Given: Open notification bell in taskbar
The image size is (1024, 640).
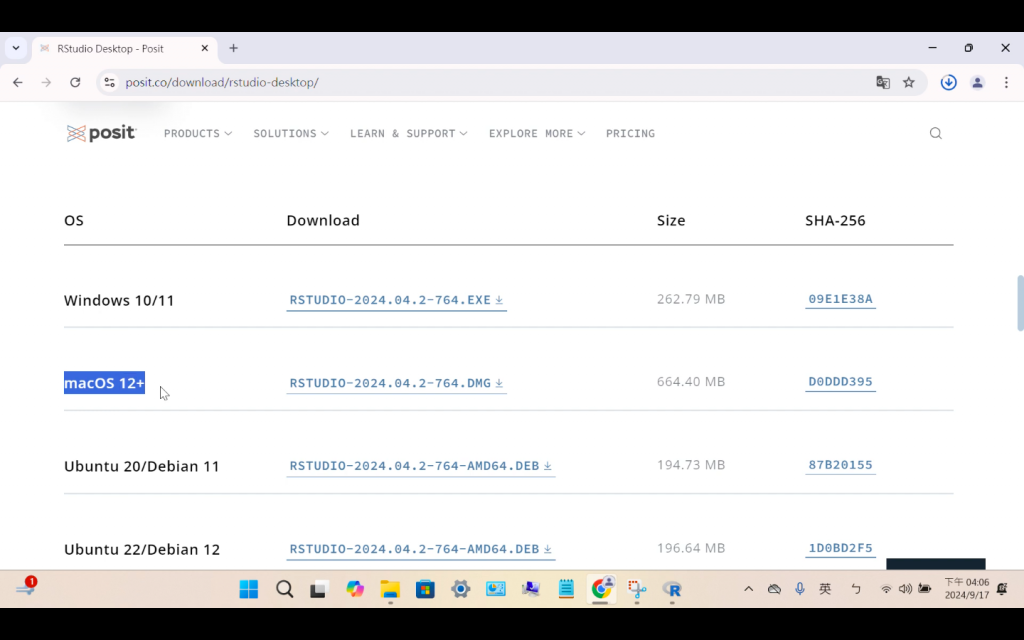Looking at the screenshot, I should click(x=1003, y=589).
